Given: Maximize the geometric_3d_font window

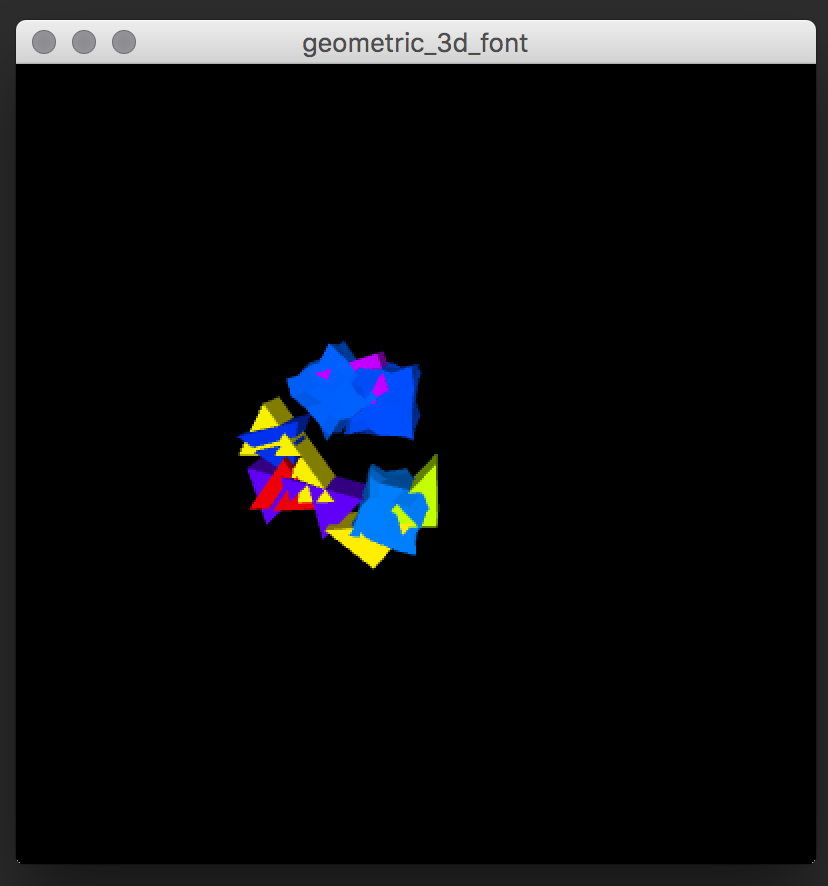Looking at the screenshot, I should 124,42.
